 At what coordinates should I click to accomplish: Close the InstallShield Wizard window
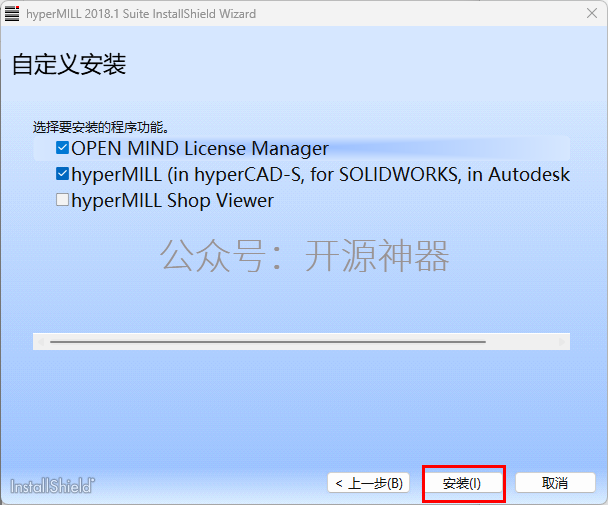tap(592, 13)
